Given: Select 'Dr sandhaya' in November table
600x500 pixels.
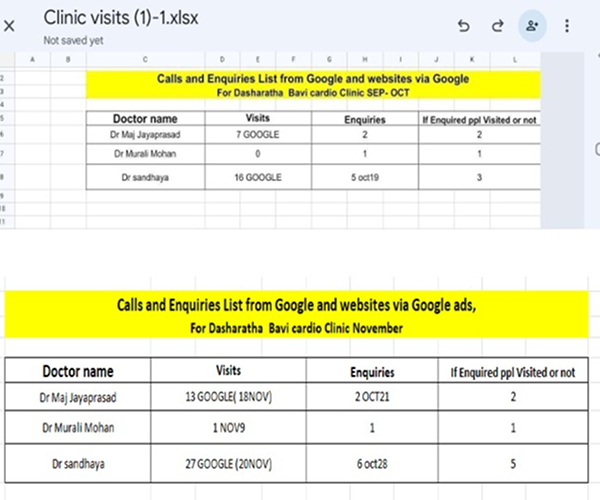Looking at the screenshot, I should tap(78, 464).
